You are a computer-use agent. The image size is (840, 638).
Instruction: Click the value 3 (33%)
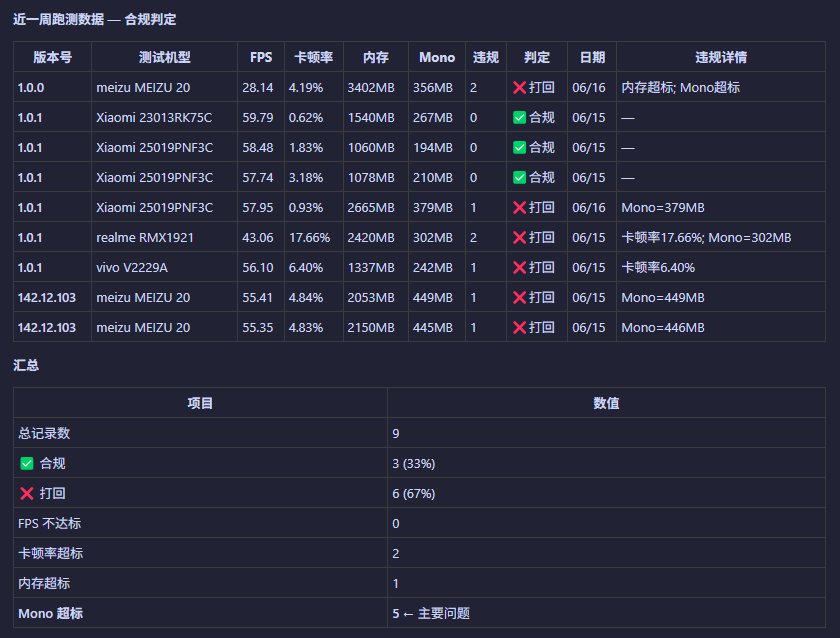(414, 463)
